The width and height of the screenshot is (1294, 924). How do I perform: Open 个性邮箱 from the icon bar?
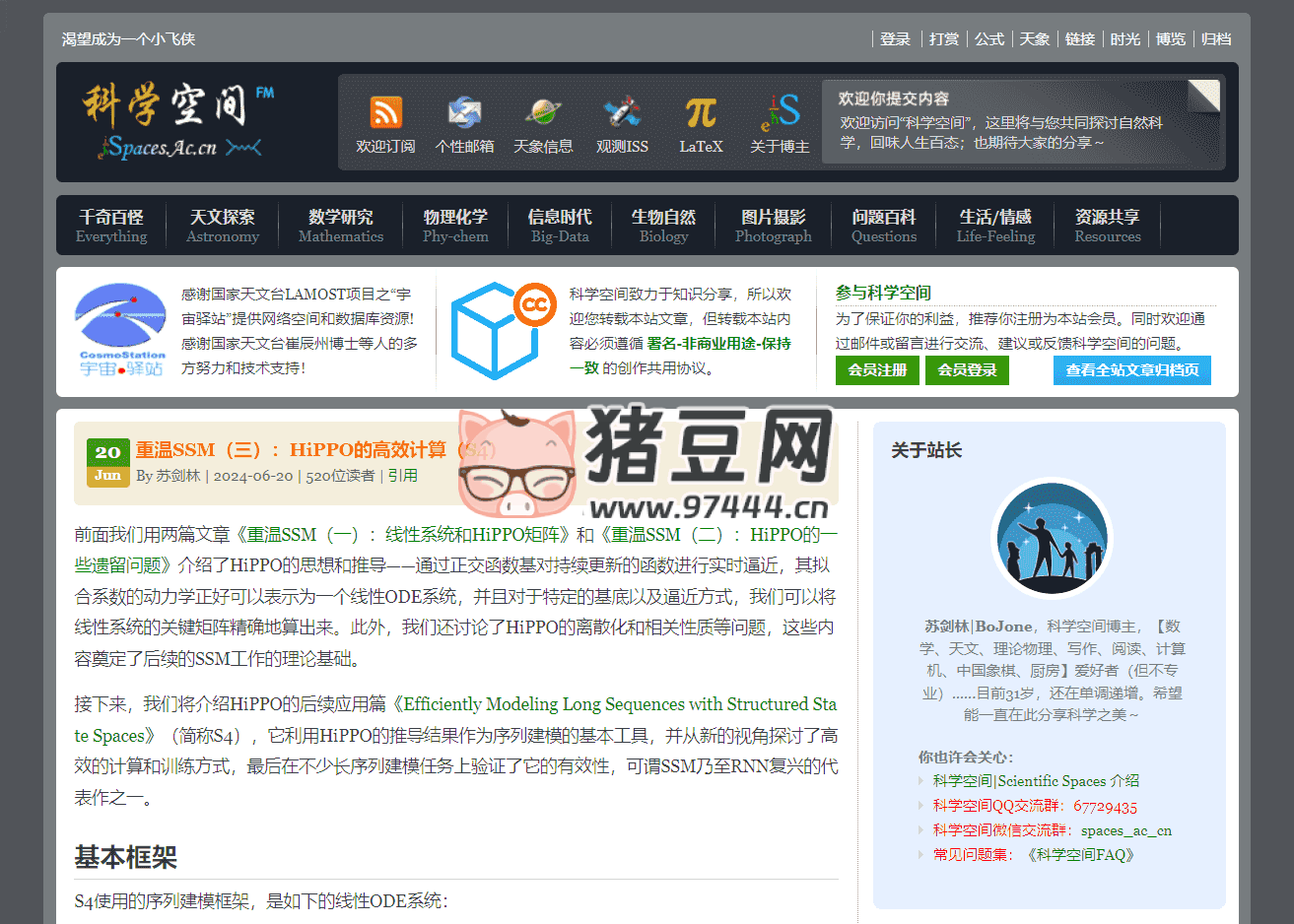coord(463,113)
